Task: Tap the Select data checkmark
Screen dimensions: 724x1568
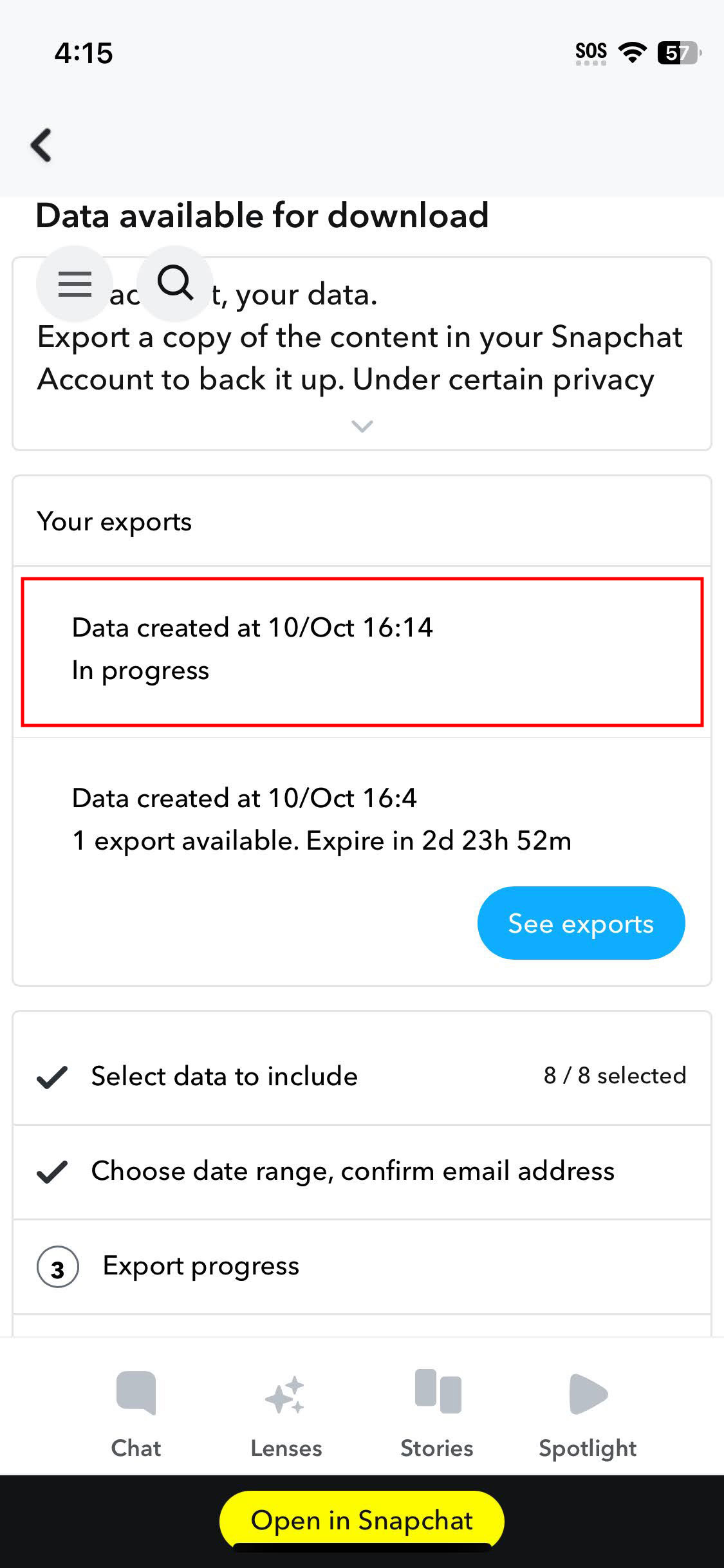Action: (52, 1077)
